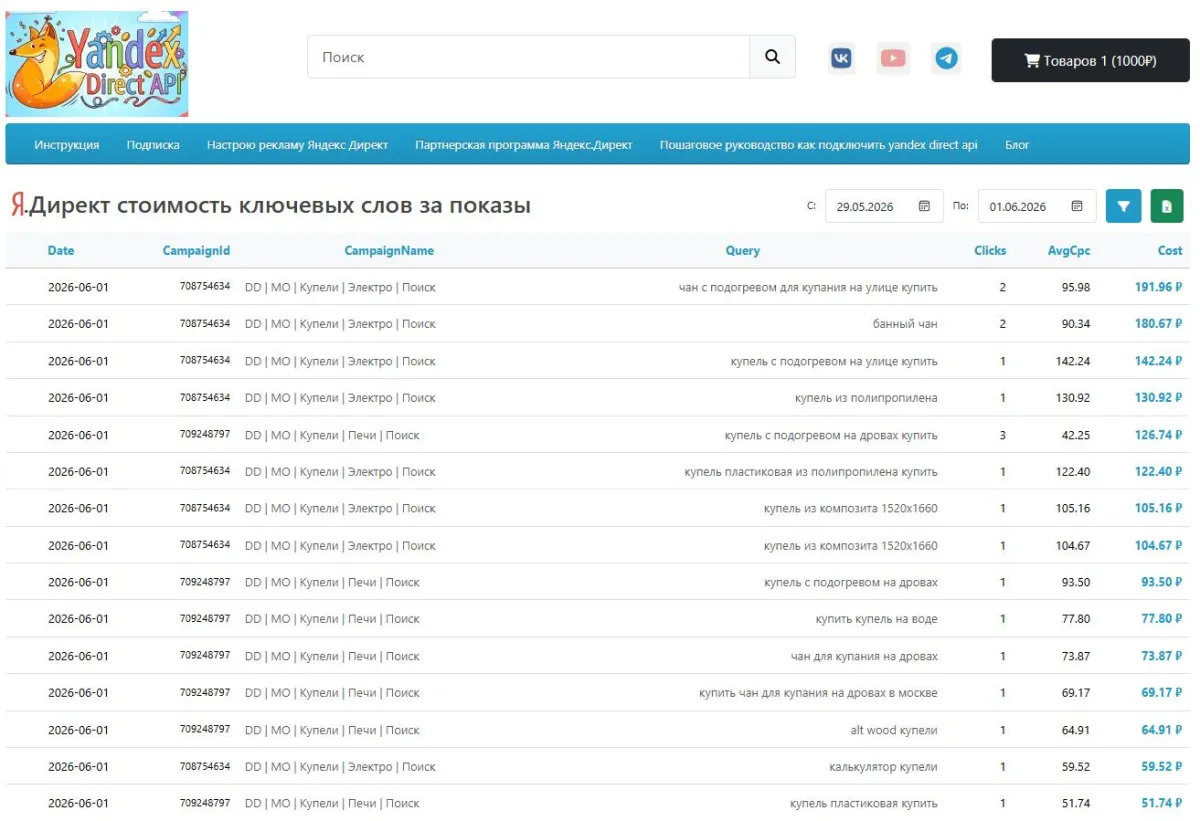
Task: Open calendar picker for the start date
Action: coord(924,206)
